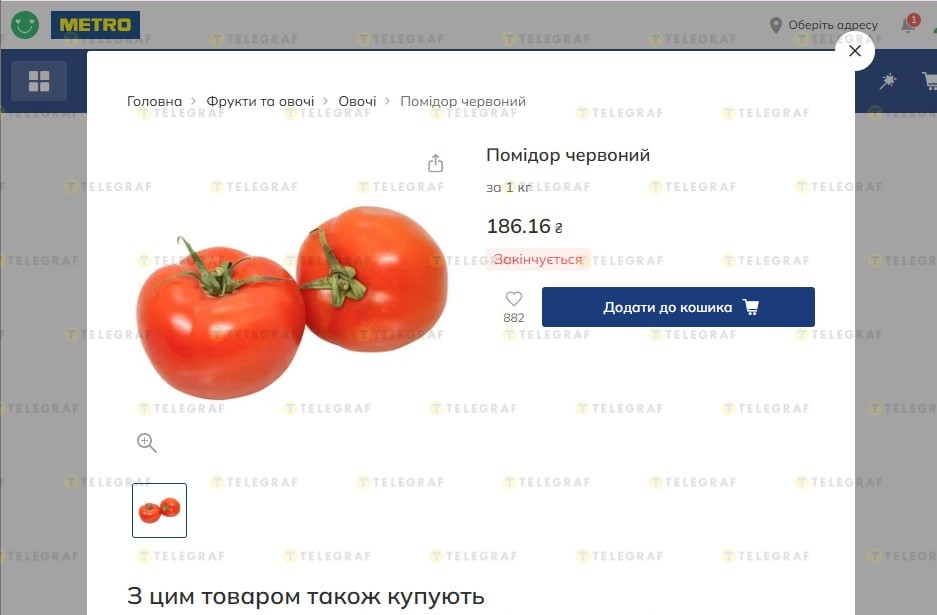
Task: Select the tomato thumbnail image
Action: 160,510
